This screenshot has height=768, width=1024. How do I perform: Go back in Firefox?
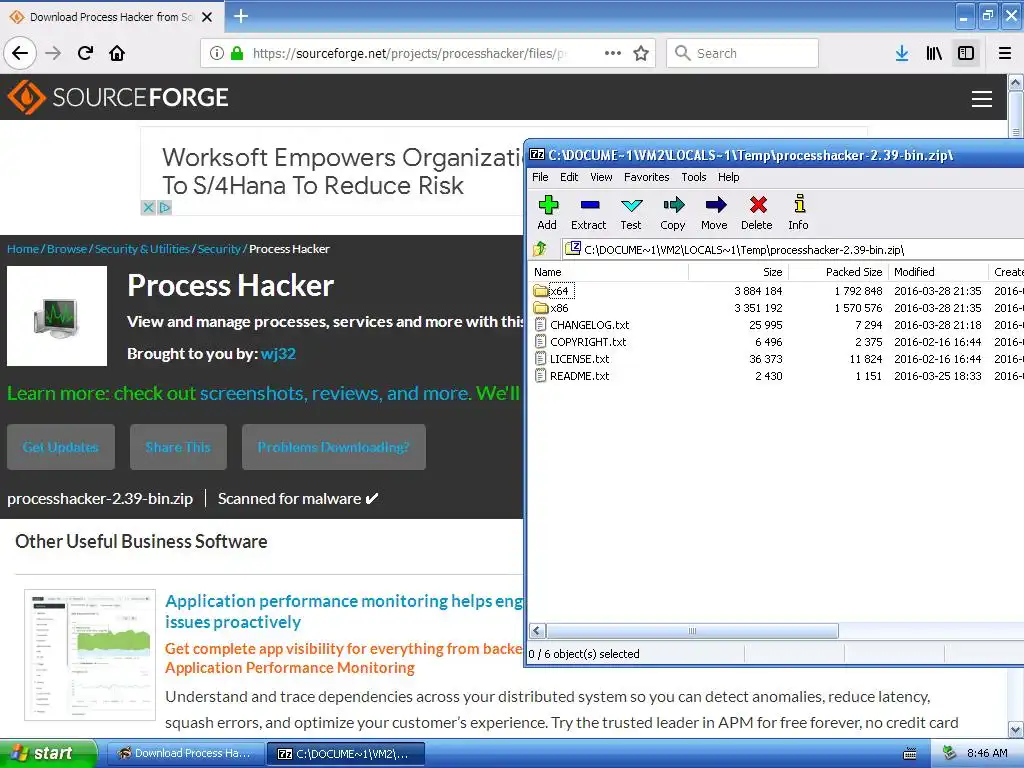20,53
